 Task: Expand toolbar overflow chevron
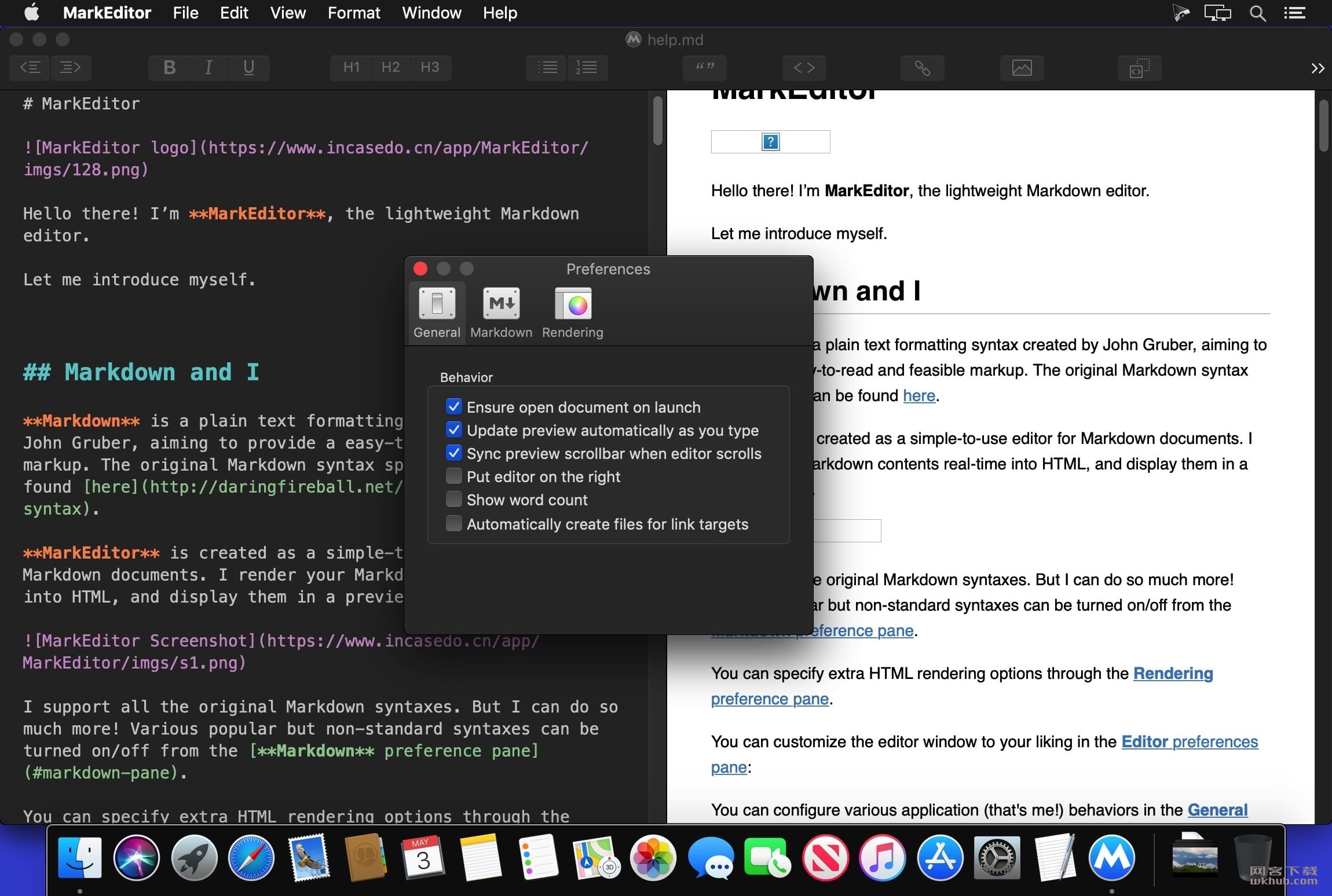pos(1318,68)
